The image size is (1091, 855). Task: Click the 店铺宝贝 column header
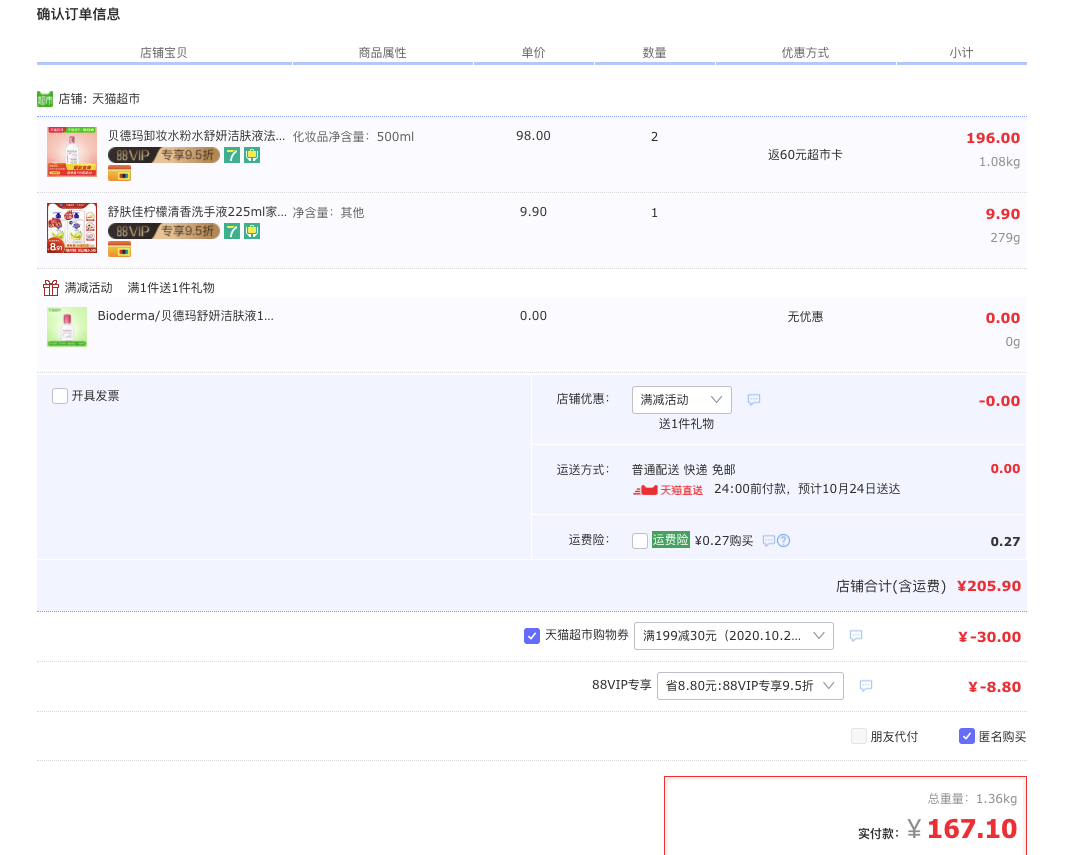[164, 53]
